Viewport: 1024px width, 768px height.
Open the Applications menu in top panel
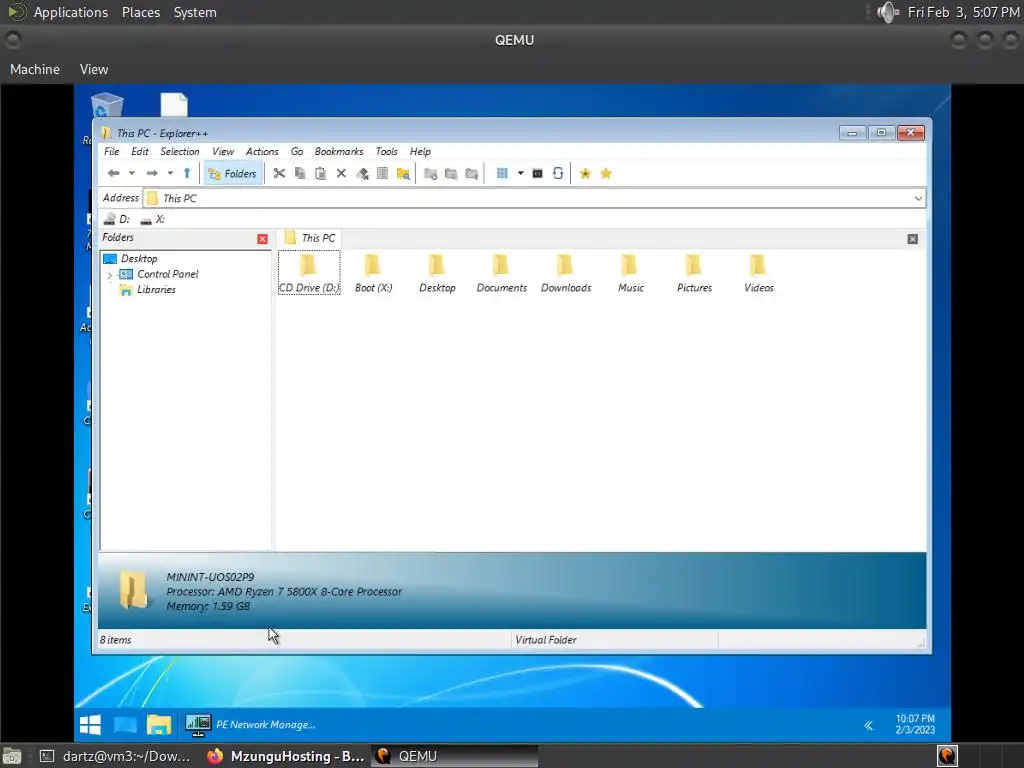coord(71,12)
